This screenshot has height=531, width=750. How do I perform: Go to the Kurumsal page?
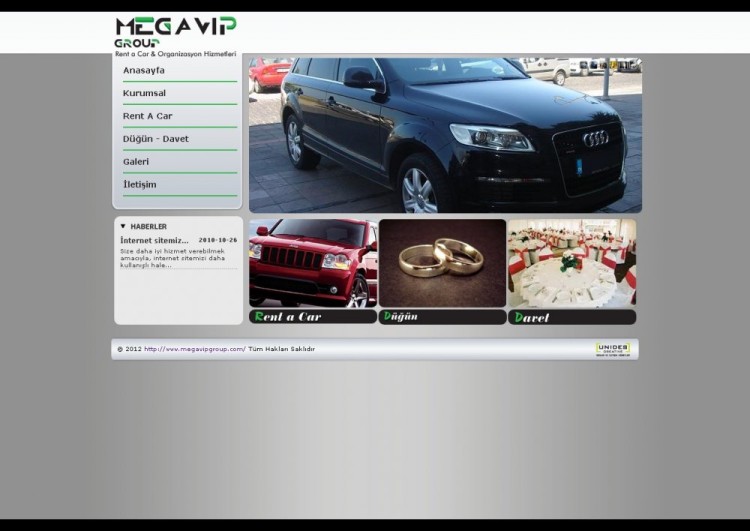point(144,94)
